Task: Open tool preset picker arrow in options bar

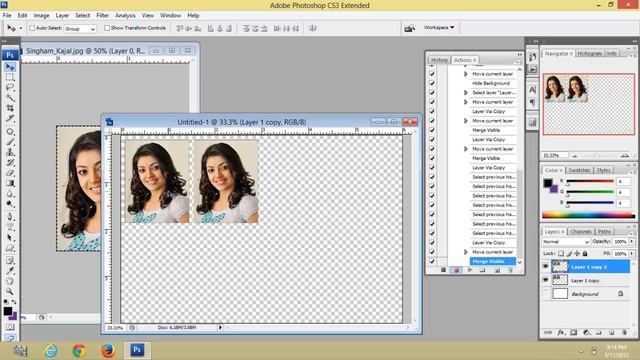Action: [x=21, y=28]
